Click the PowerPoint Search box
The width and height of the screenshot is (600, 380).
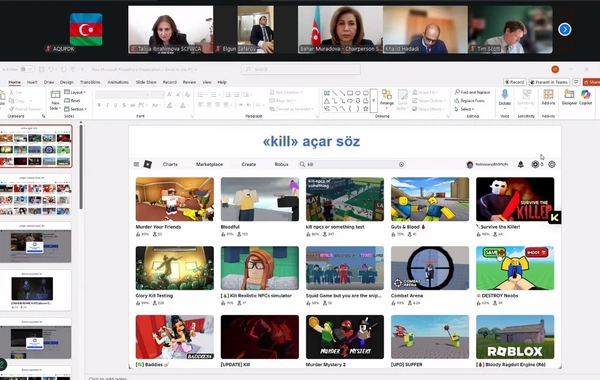click(301, 69)
